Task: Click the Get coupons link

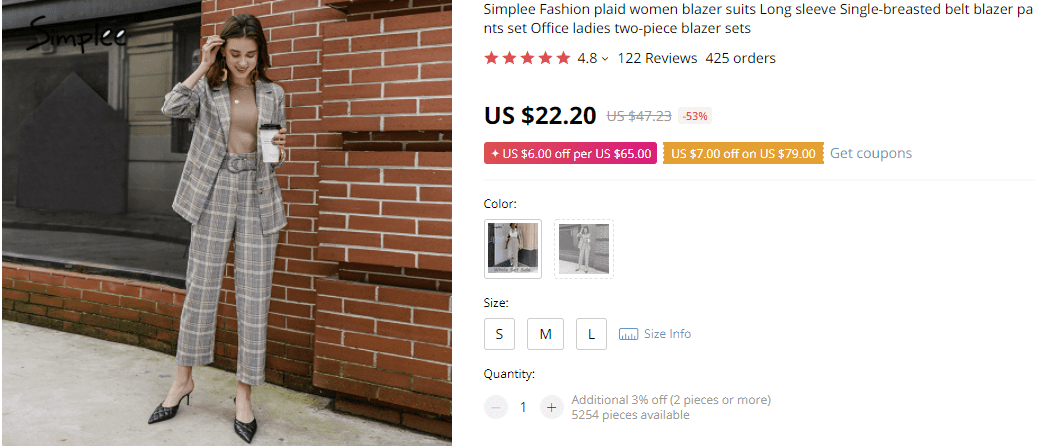Action: point(871,153)
